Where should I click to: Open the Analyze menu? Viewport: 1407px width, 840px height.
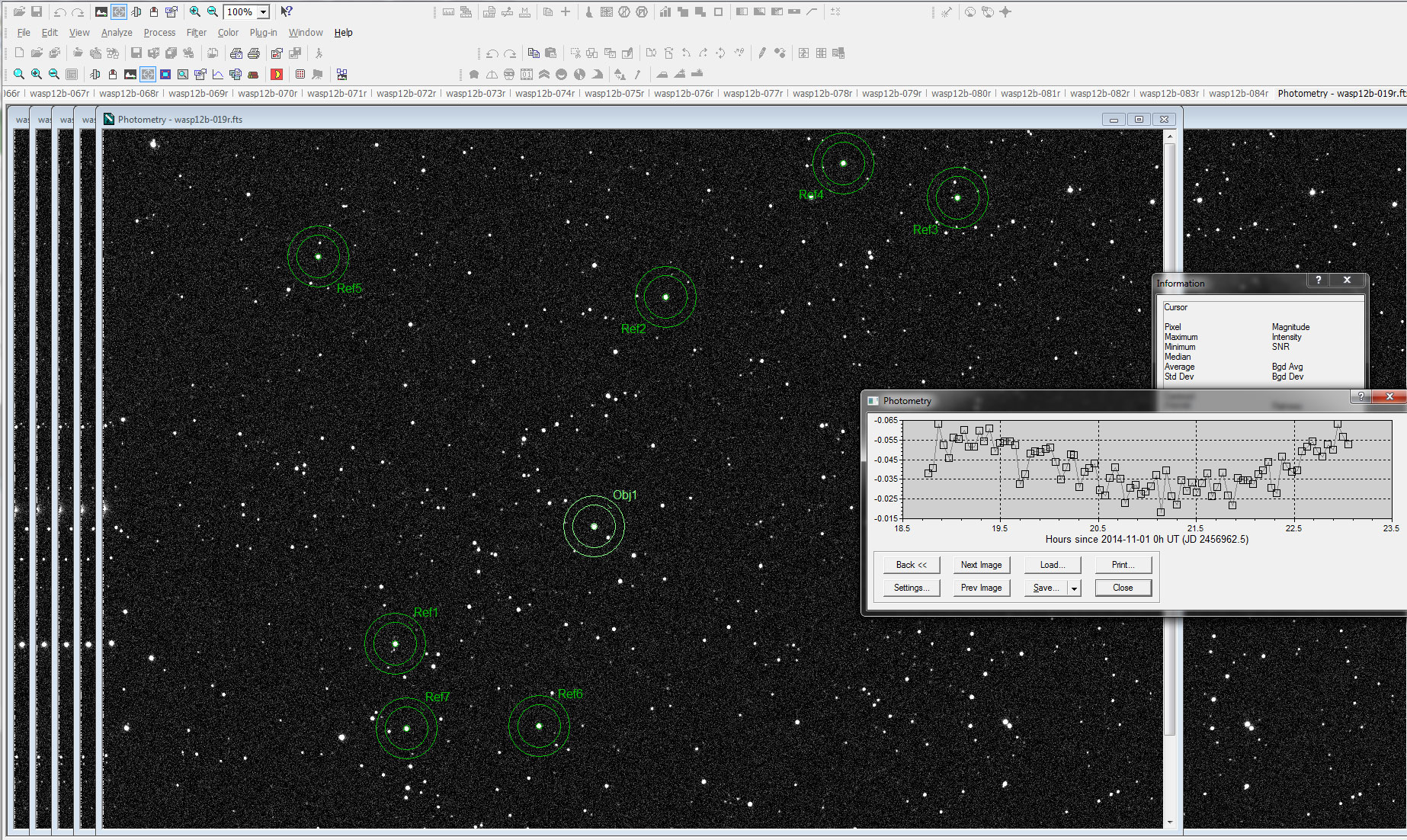click(x=117, y=33)
